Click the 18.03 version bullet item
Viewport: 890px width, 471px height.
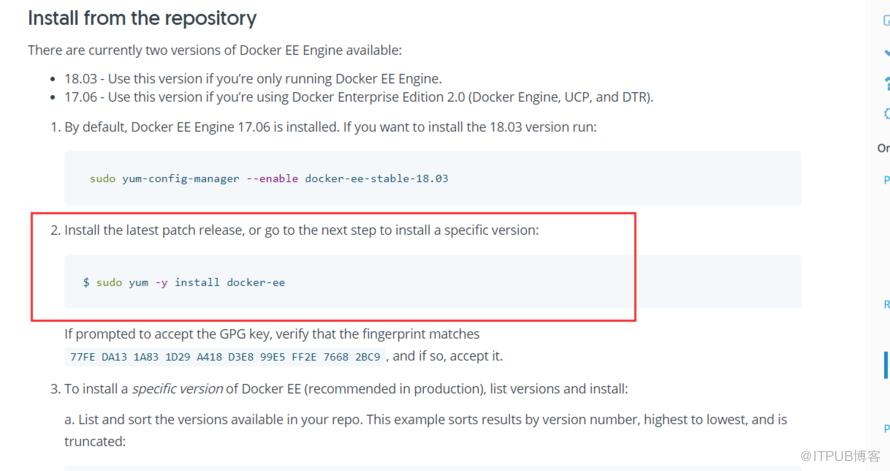253,79
